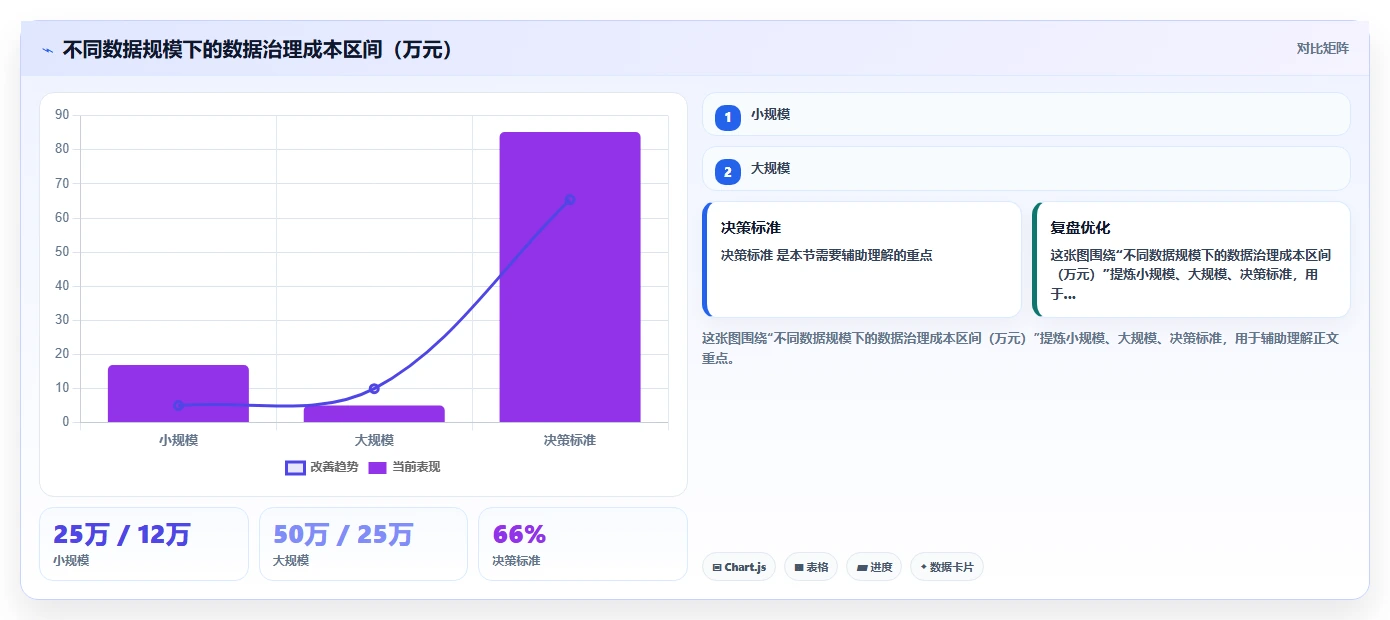The height and width of the screenshot is (620, 1390).
Task: Click the lightning icon beside the title
Action: 48,50
